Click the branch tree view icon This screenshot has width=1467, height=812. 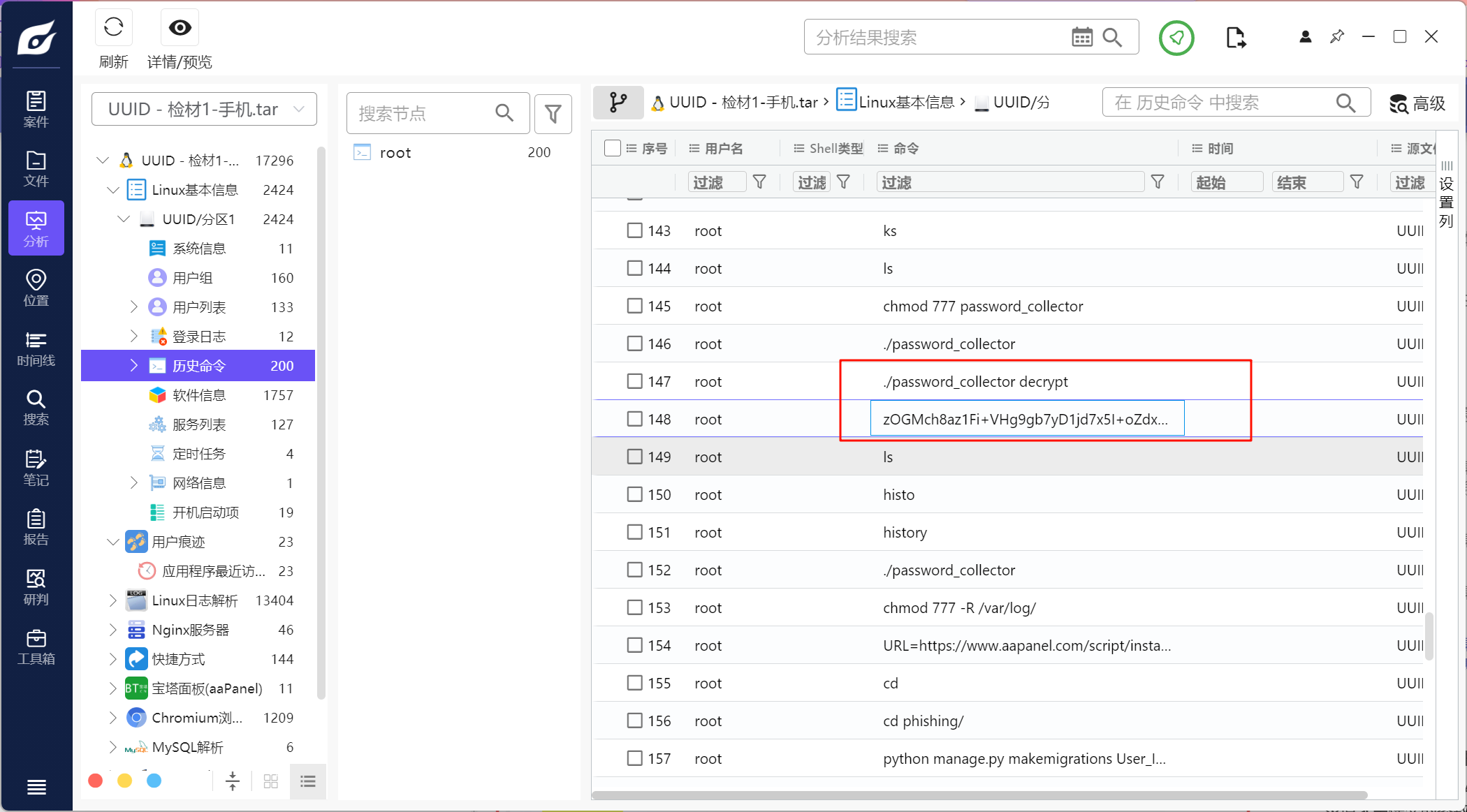click(618, 103)
